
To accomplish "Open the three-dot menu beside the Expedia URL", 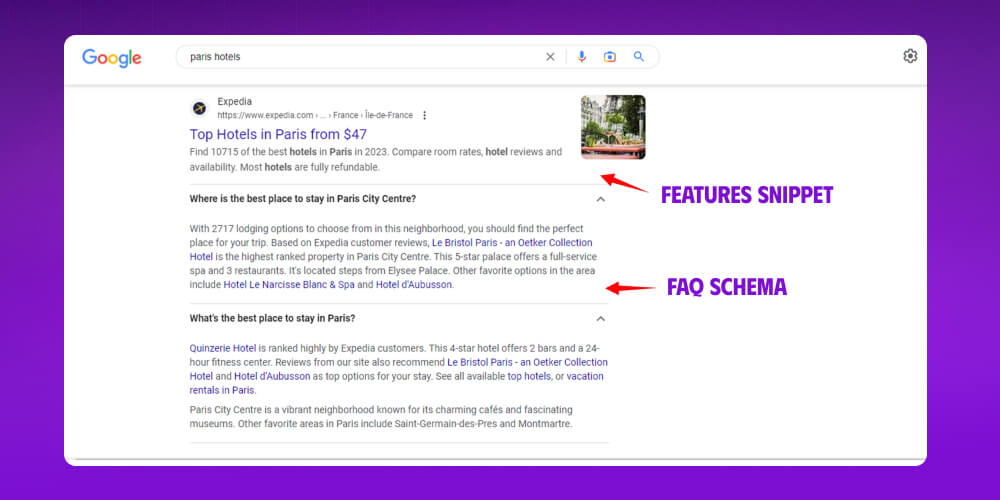I will click(425, 115).
